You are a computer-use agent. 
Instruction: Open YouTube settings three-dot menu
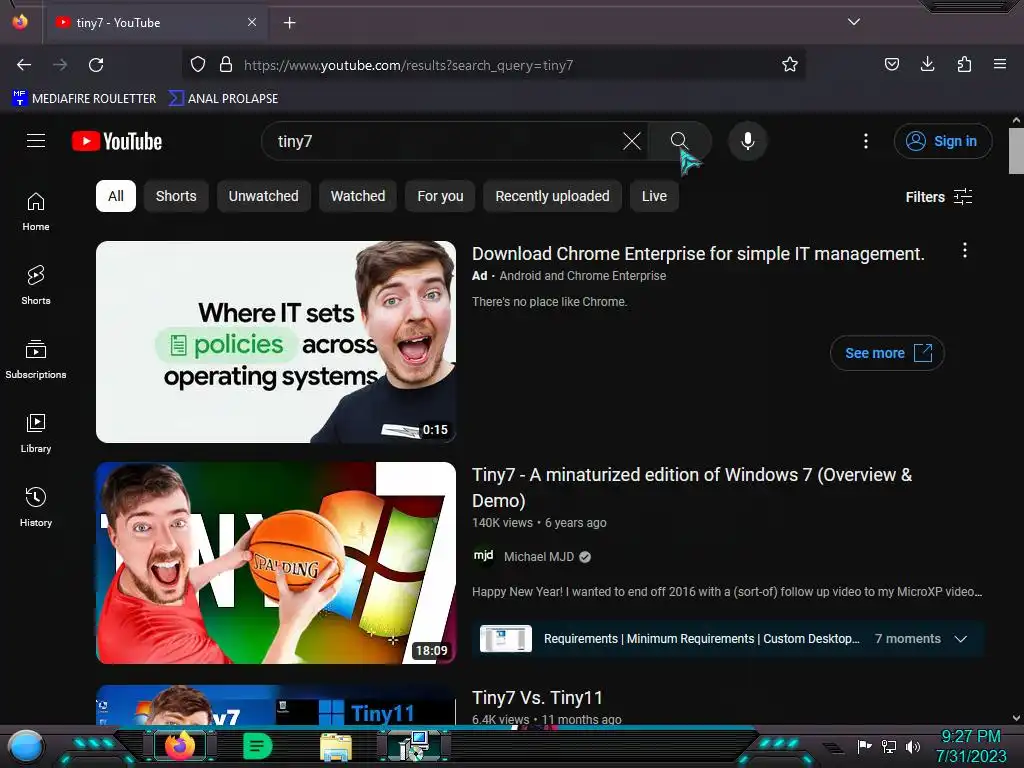coord(866,141)
